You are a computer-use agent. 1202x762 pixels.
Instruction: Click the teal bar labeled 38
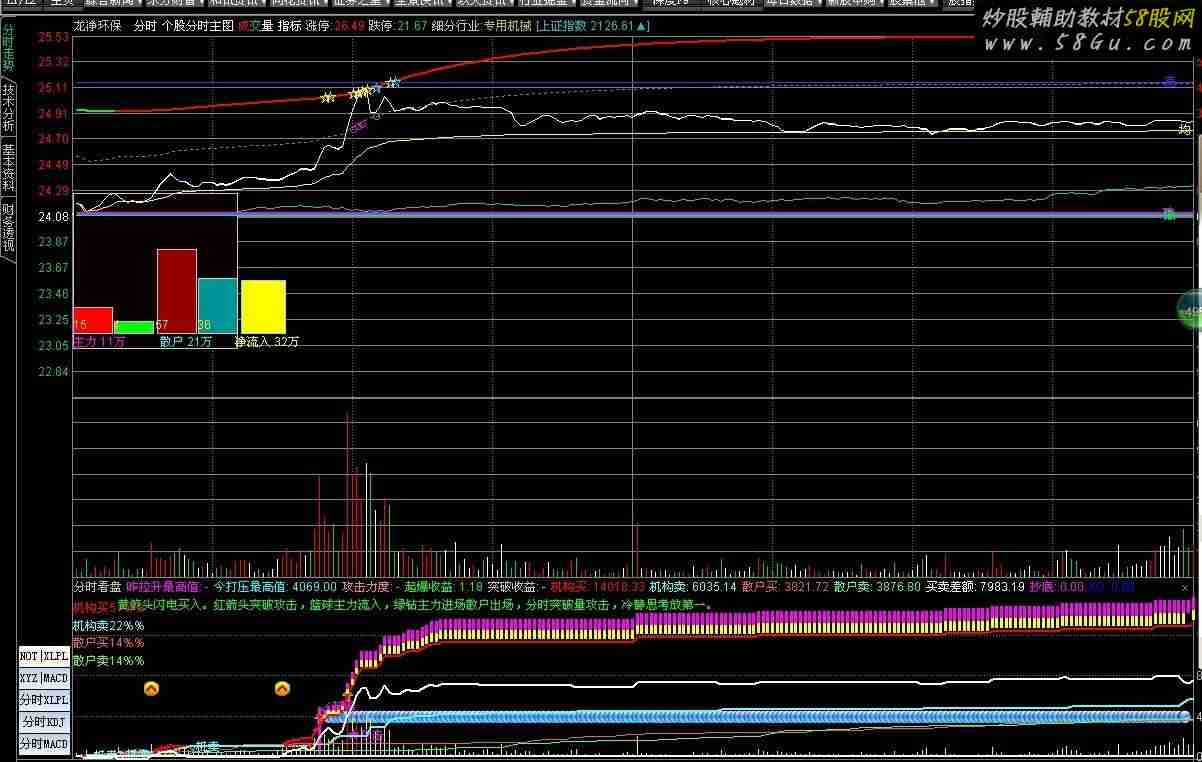tap(217, 306)
